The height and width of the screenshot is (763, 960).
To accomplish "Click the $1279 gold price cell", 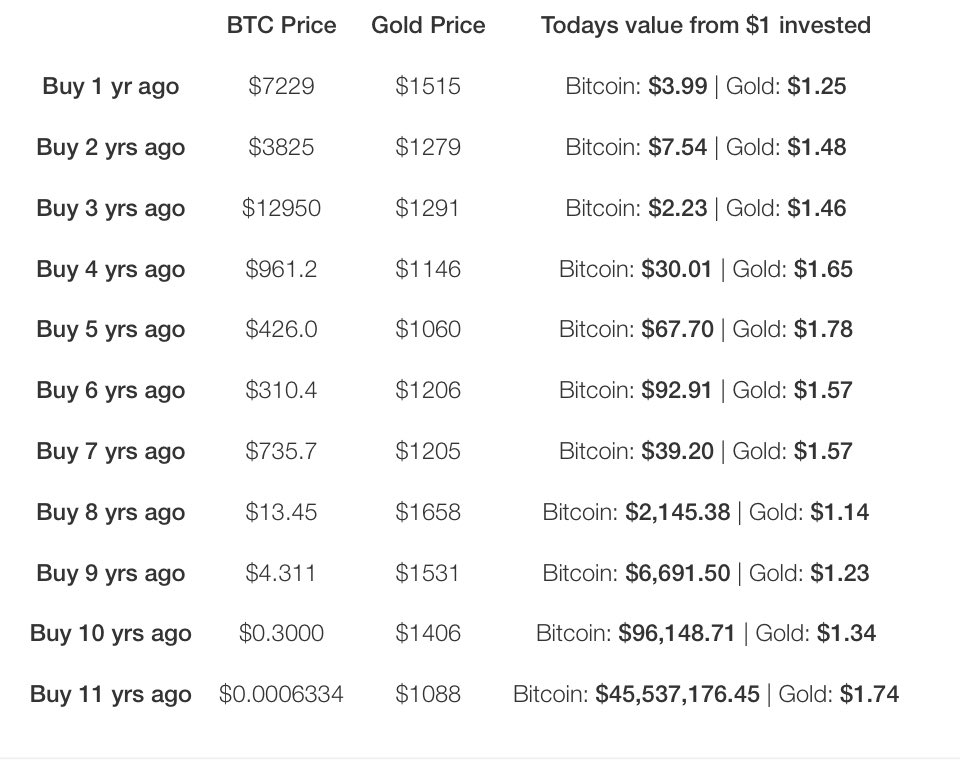I will pos(428,147).
